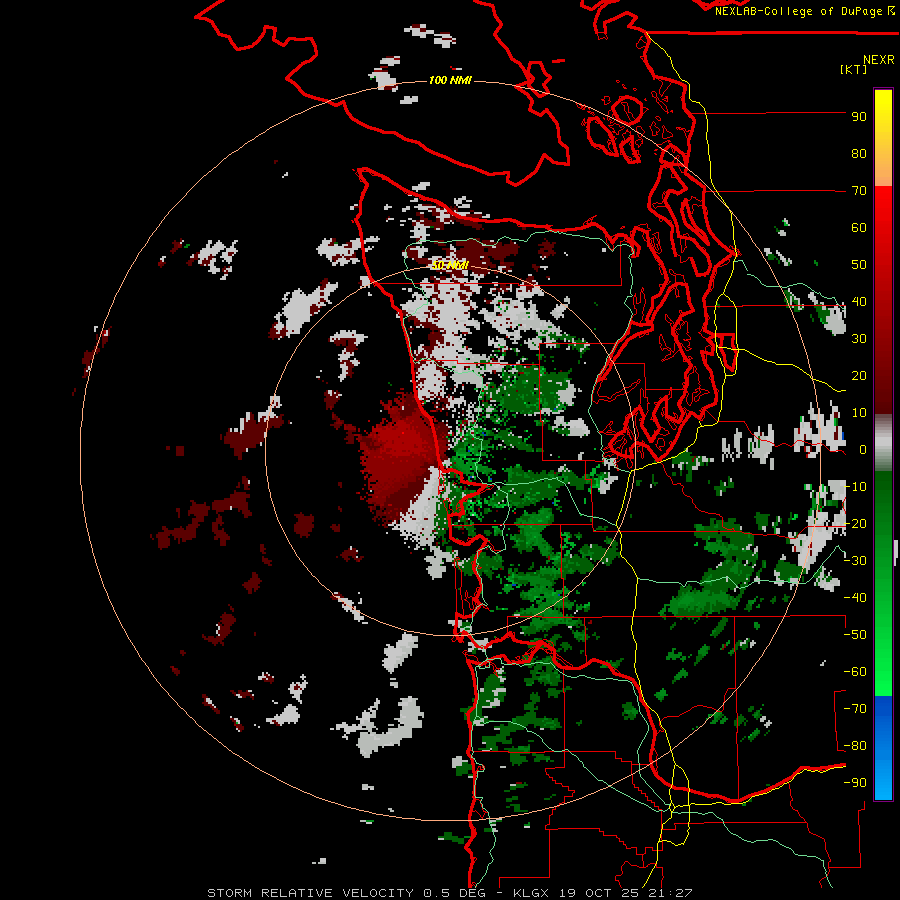Click the 40 value on the velocity scale

[859, 302]
